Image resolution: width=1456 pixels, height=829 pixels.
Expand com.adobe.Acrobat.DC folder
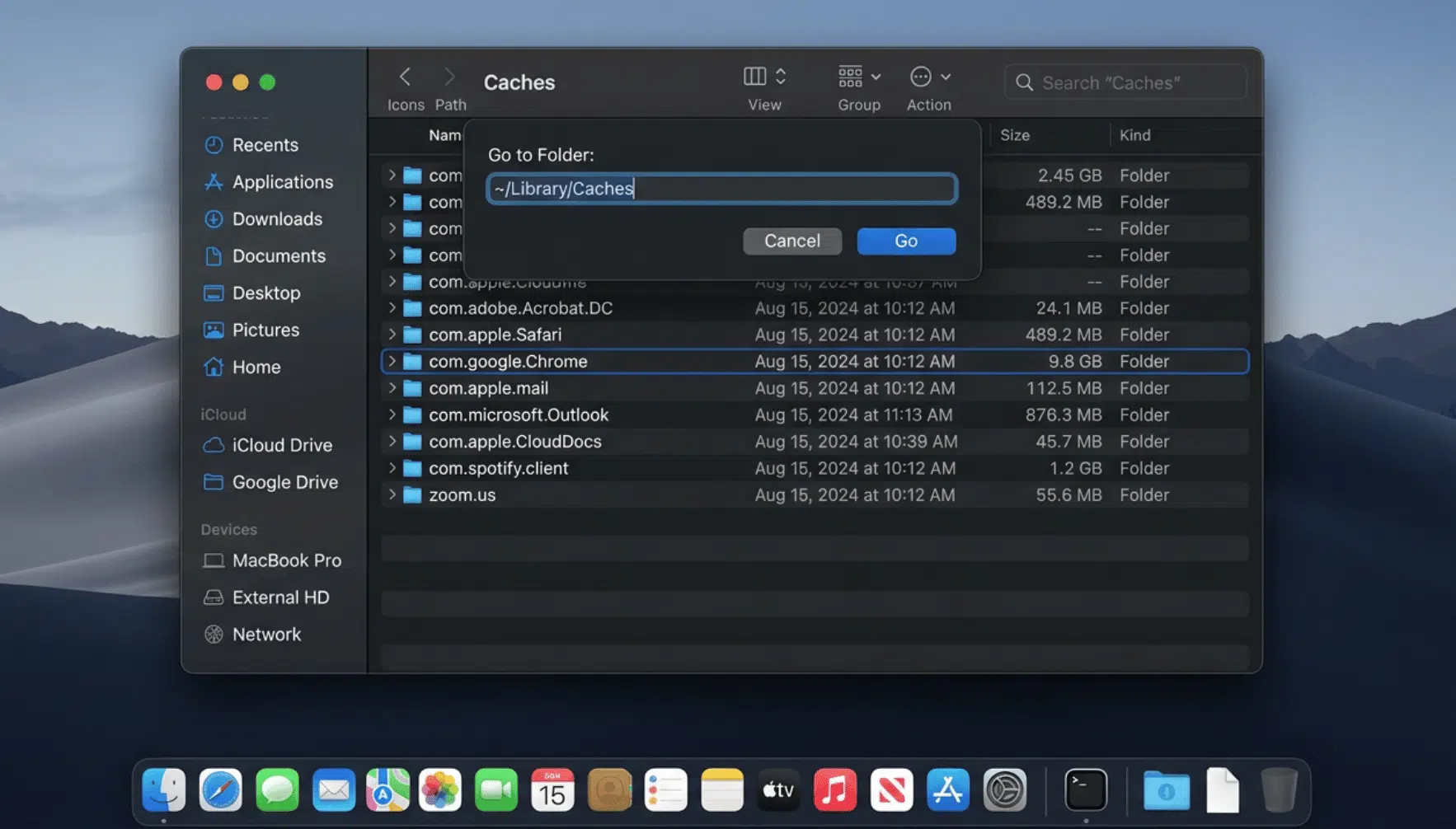(392, 308)
